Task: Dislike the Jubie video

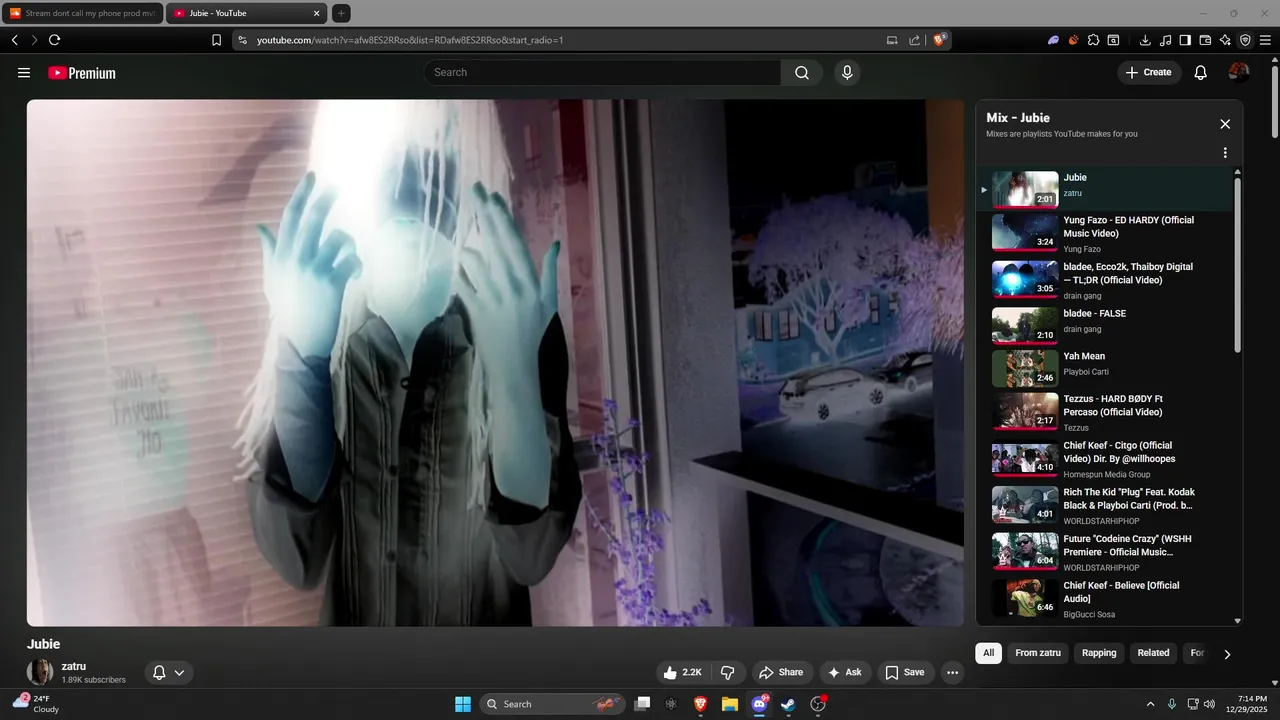Action: coord(728,672)
